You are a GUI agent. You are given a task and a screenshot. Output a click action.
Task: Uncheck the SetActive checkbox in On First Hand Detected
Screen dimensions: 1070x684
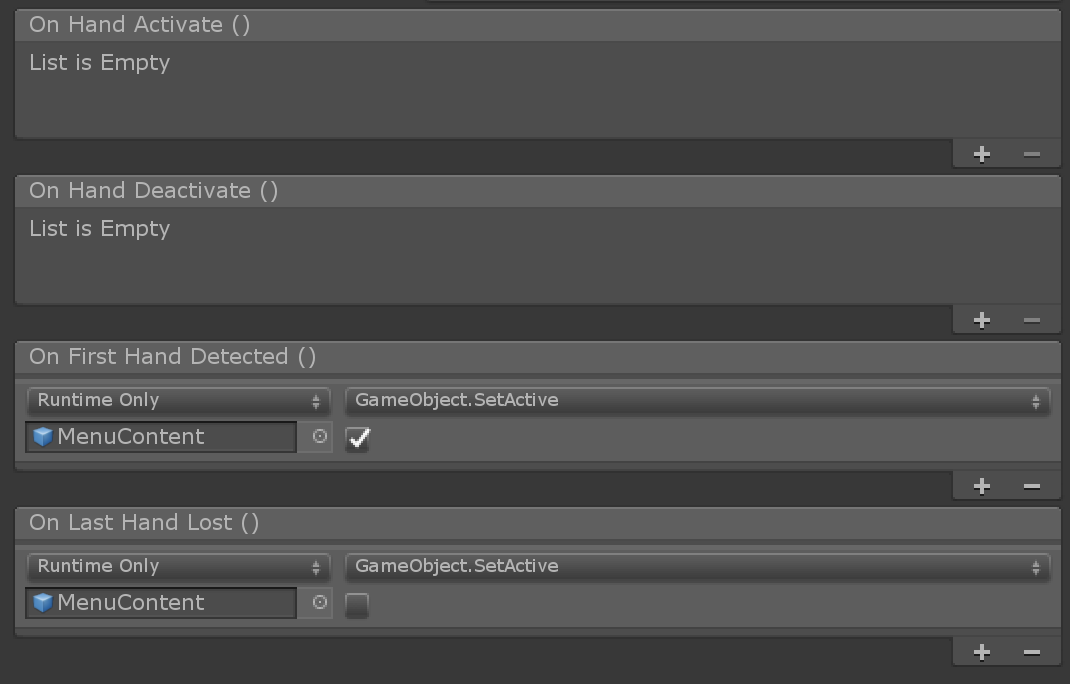[357, 438]
